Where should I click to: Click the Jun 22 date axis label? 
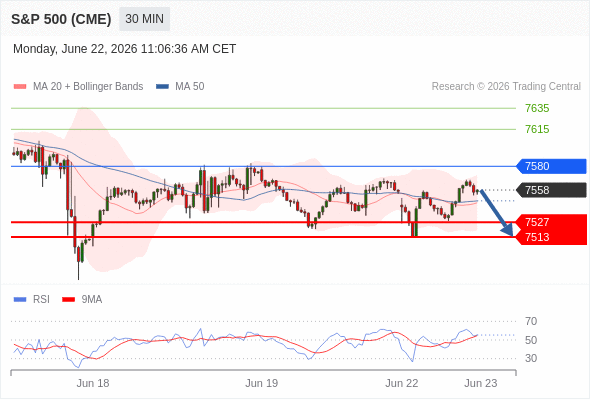point(401,383)
